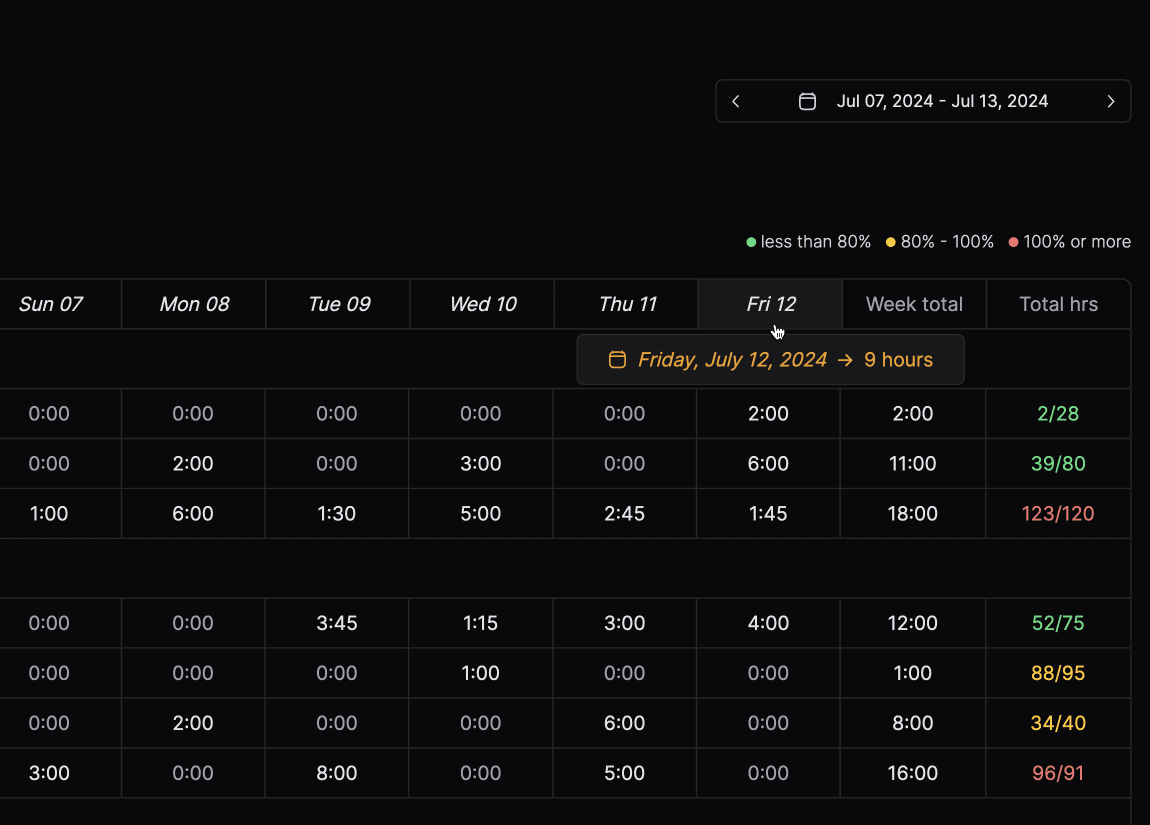The height and width of the screenshot is (825, 1150).
Task: Click total hours value 39/80
Action: pos(1058,463)
